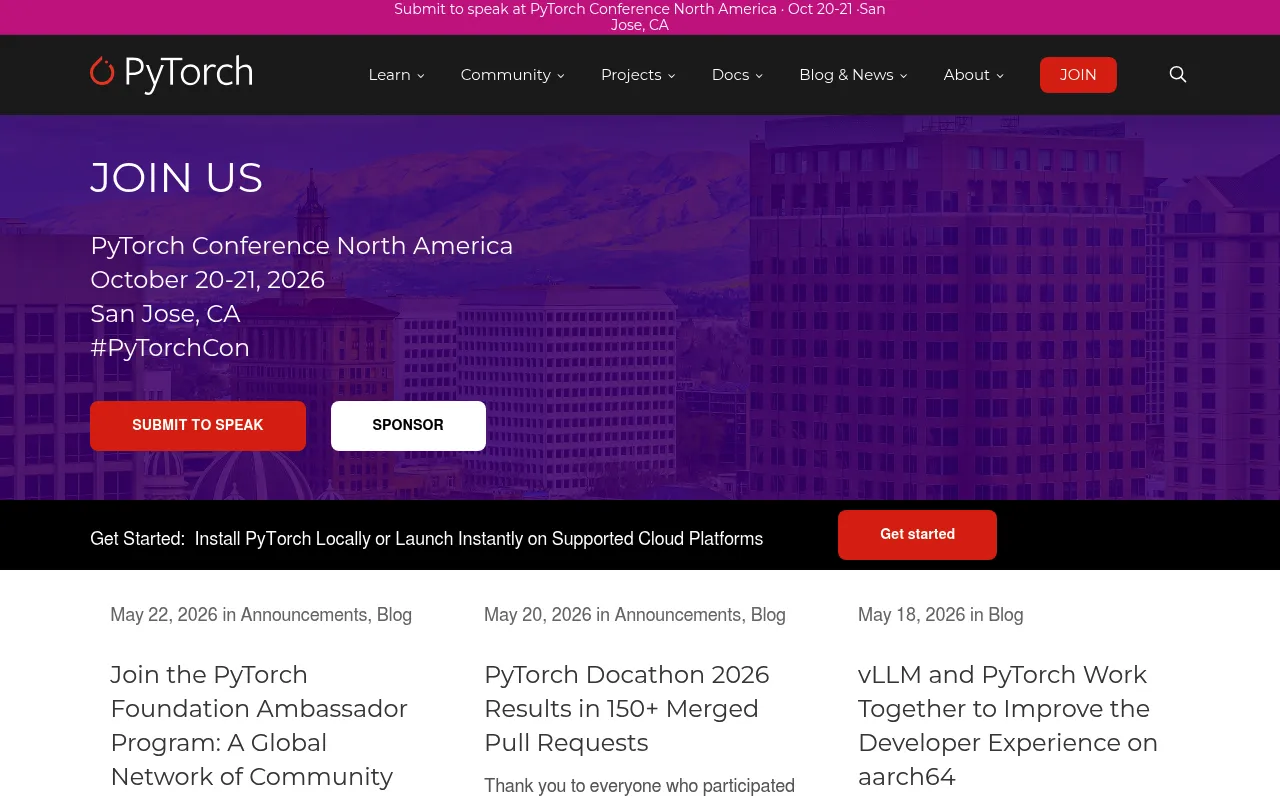Click the PyTorch flame logo icon
Screen dimensions: 1280x800
click(102, 71)
